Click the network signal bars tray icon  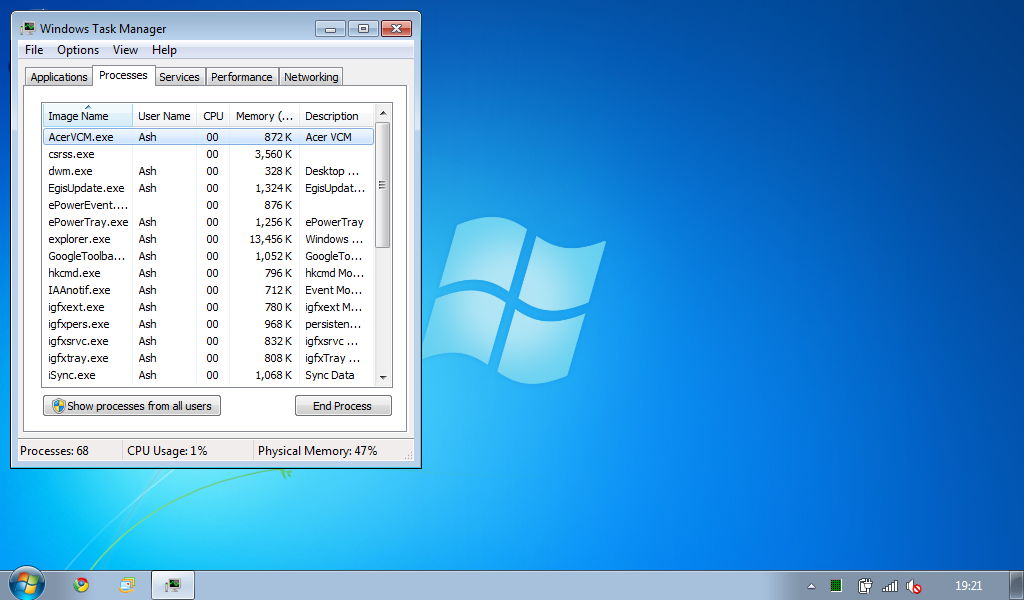tap(889, 586)
